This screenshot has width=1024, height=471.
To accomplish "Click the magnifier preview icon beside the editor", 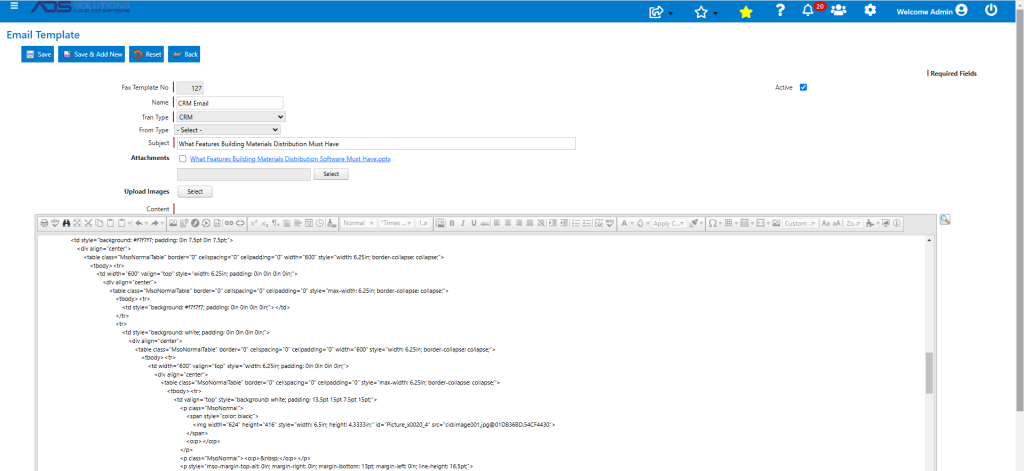I will pyautogui.click(x=945, y=220).
